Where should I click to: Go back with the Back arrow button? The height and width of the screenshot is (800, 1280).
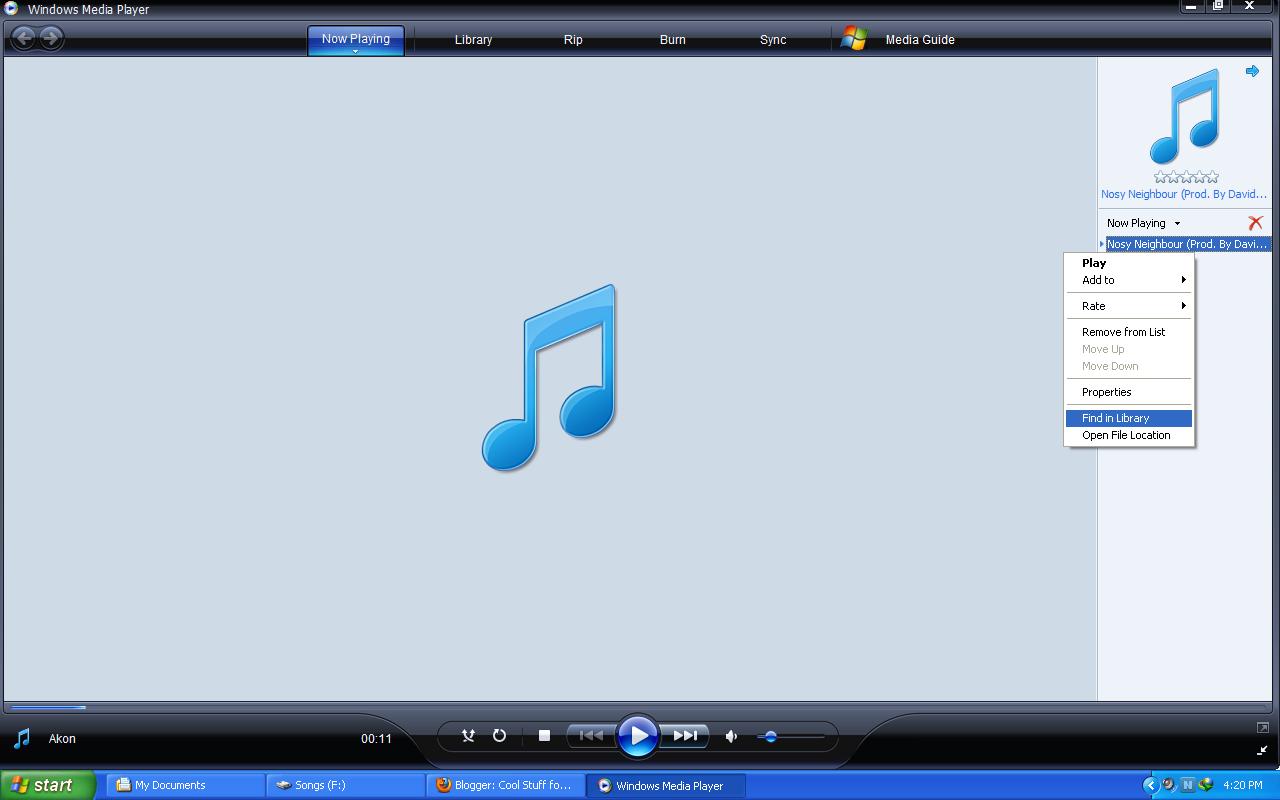pos(24,38)
